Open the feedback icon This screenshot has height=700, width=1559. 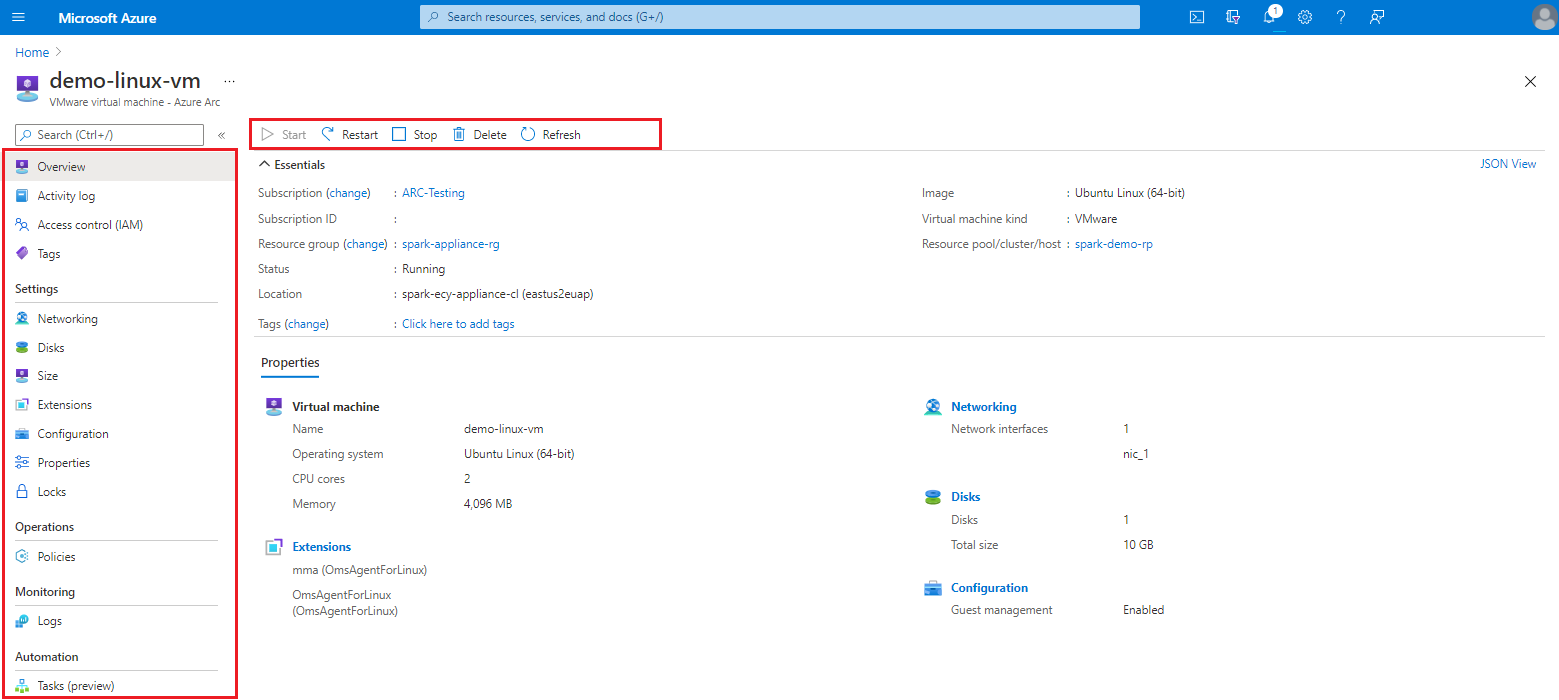tap(1377, 17)
